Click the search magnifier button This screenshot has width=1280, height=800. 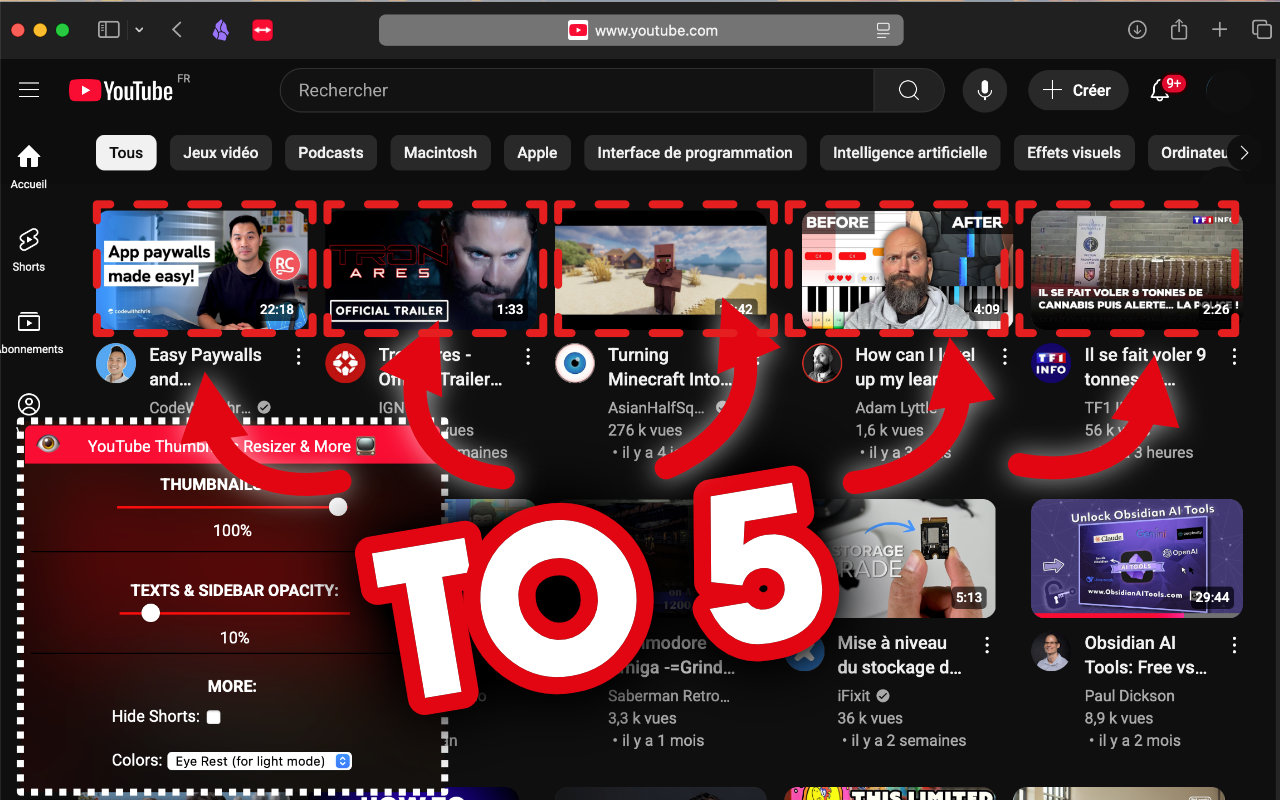[909, 90]
